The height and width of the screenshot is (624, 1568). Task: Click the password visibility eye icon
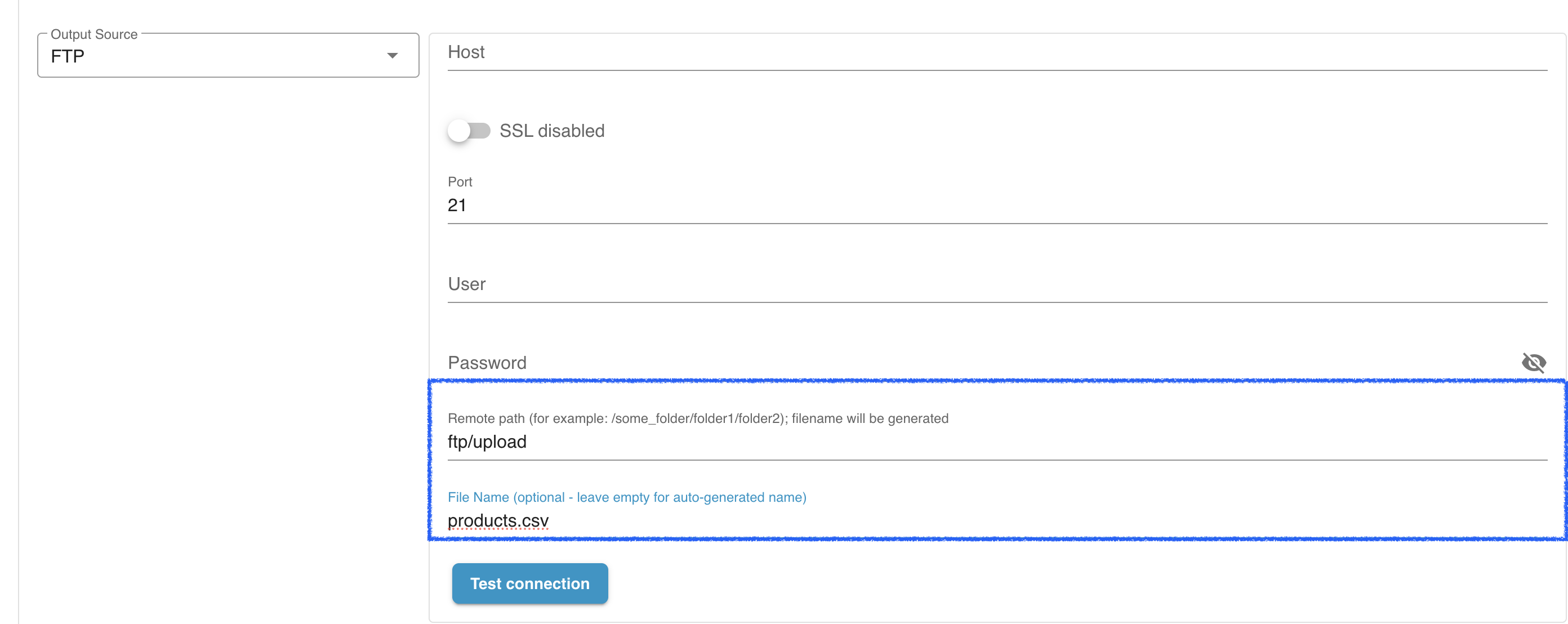coord(1534,363)
